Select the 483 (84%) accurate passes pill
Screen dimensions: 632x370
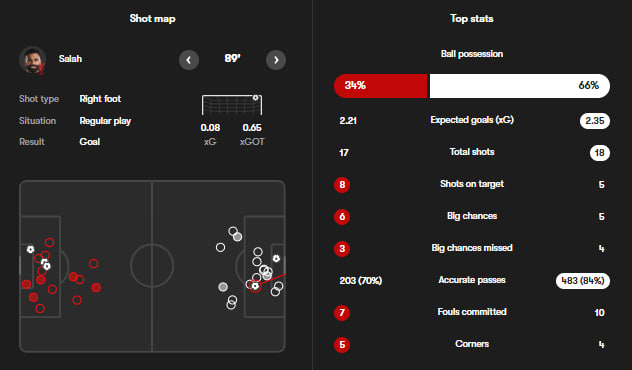[x=583, y=281]
